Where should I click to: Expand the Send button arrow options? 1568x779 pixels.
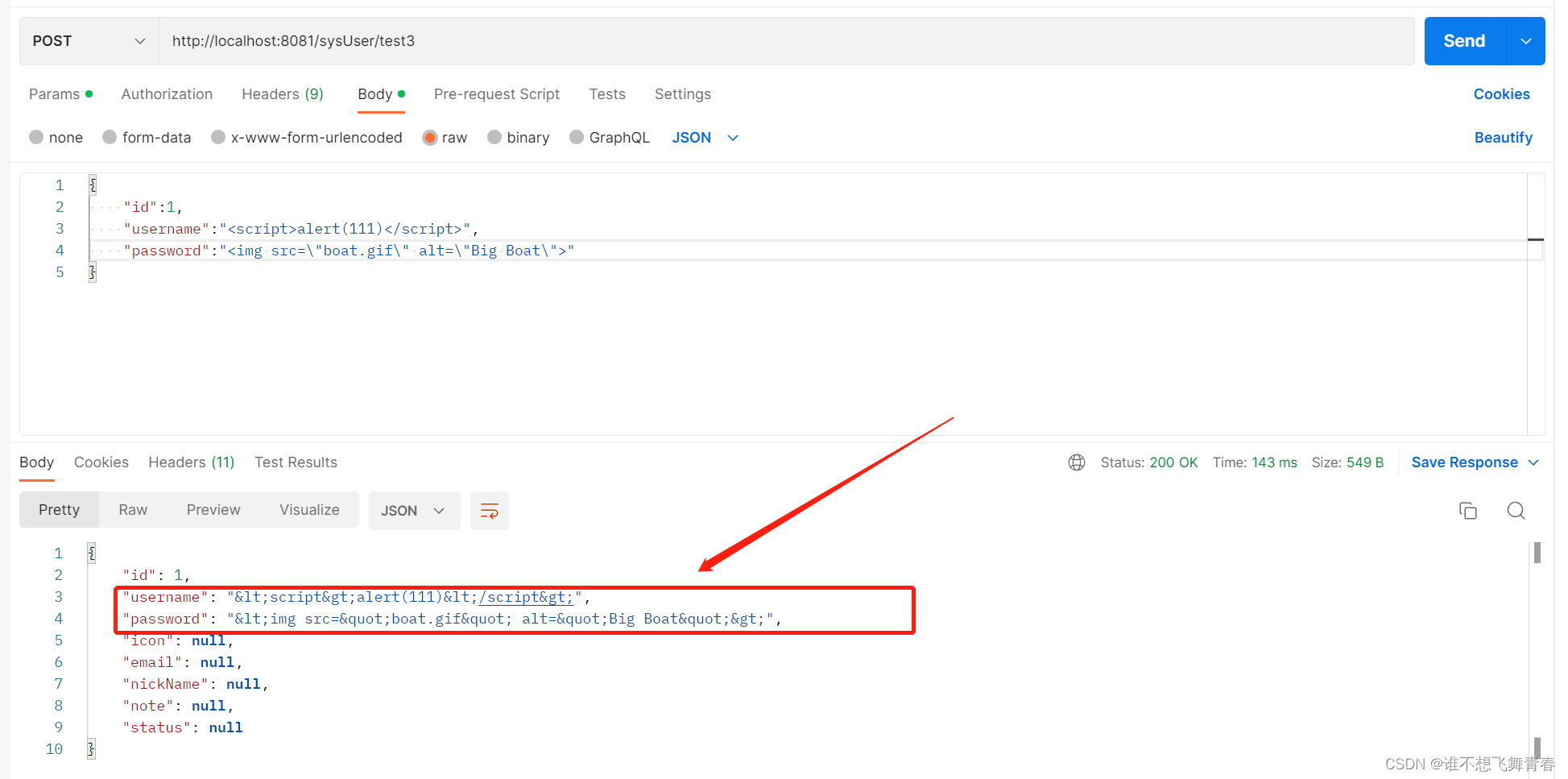1525,41
